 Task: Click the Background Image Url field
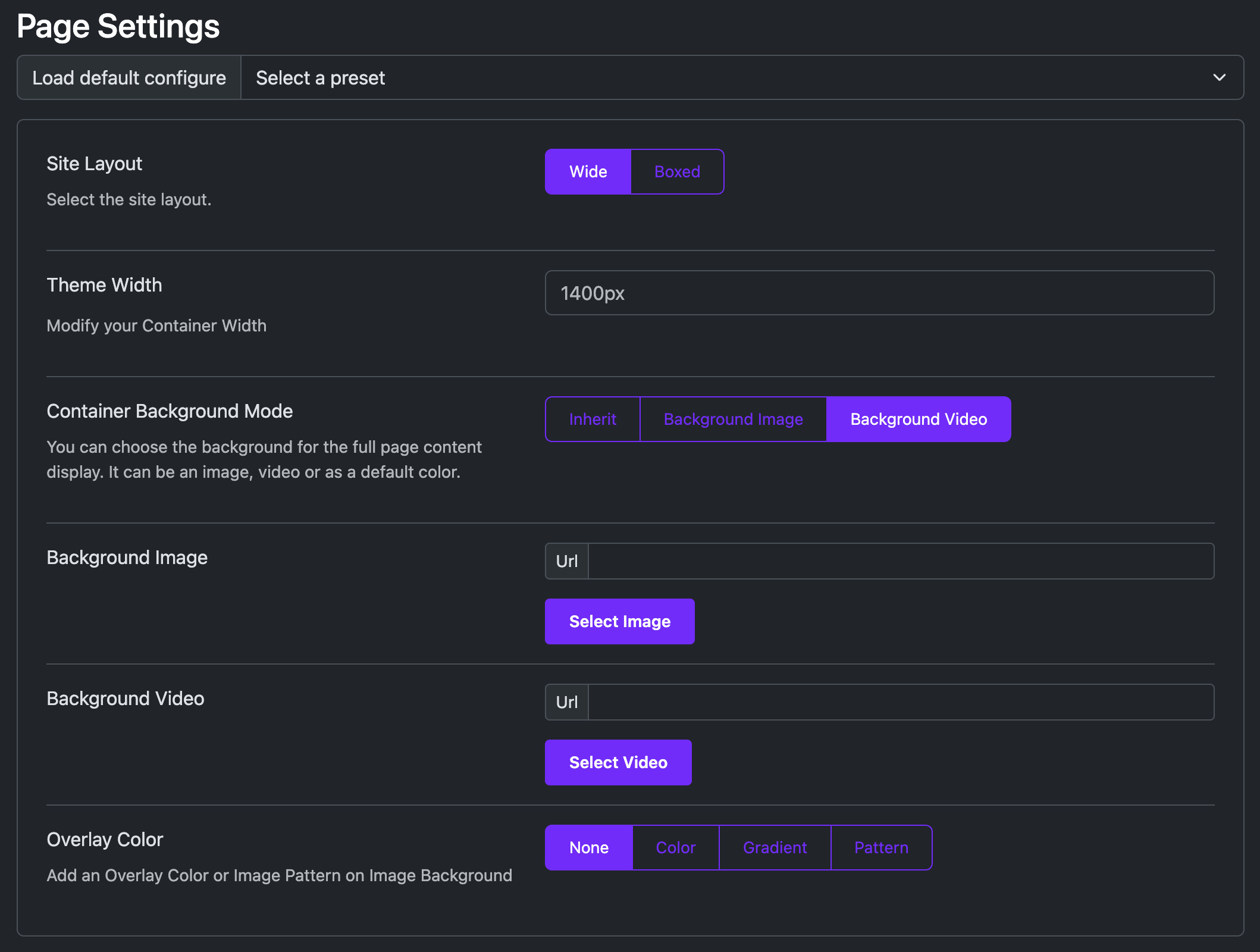pos(901,560)
